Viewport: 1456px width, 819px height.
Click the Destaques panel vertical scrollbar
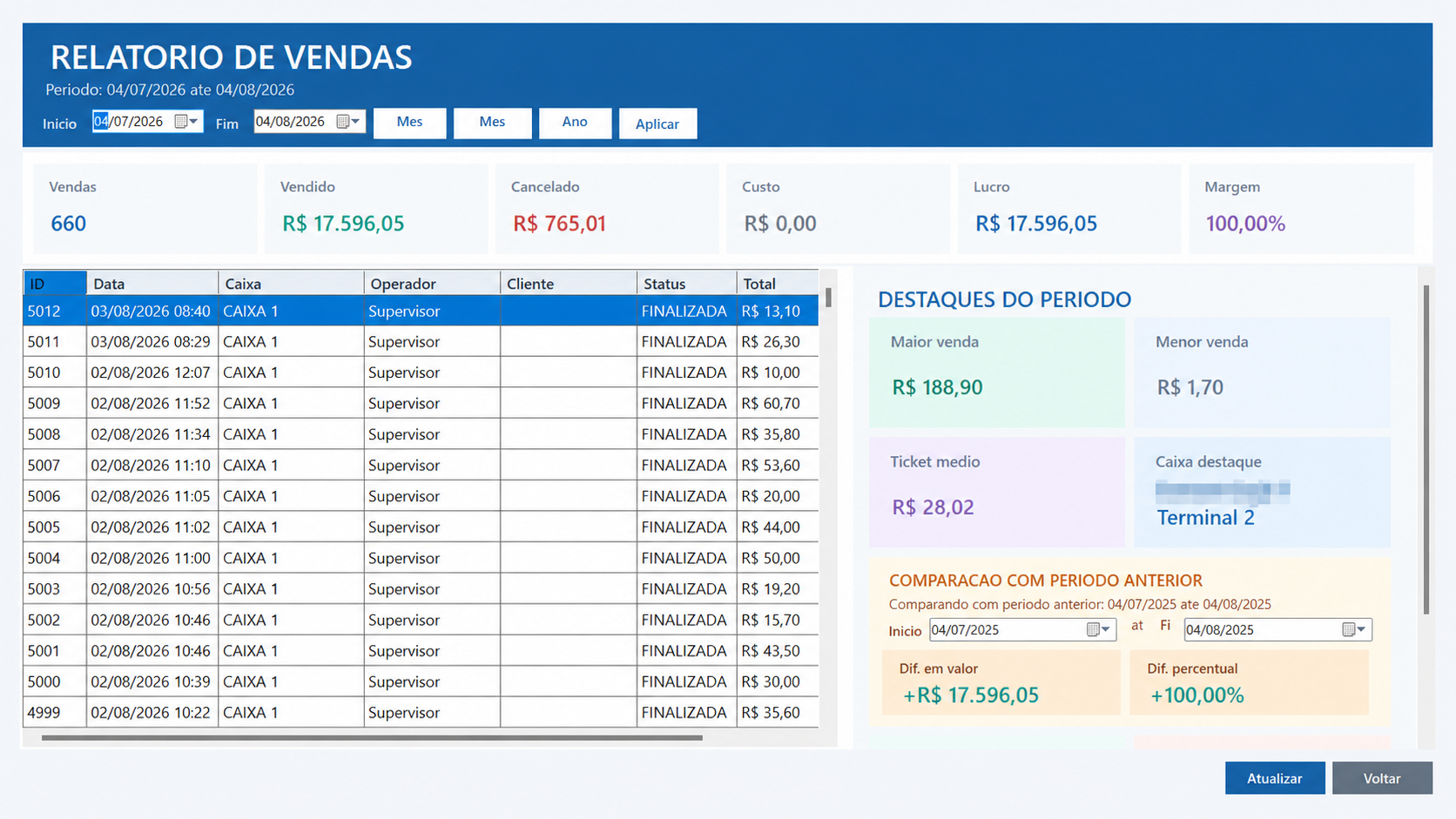click(1426, 450)
